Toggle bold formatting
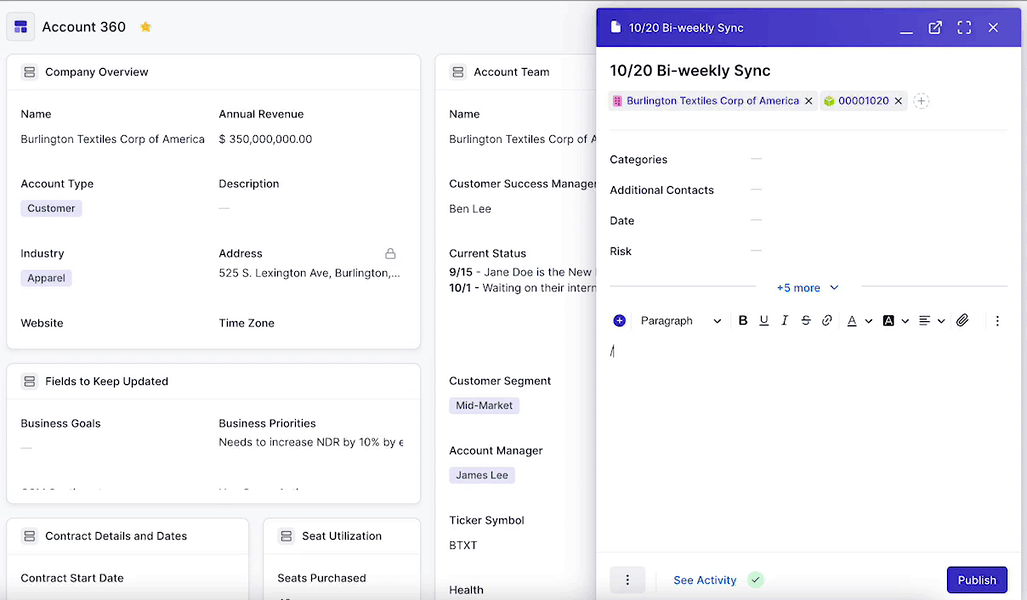This screenshot has height=600, width=1027. pos(743,320)
